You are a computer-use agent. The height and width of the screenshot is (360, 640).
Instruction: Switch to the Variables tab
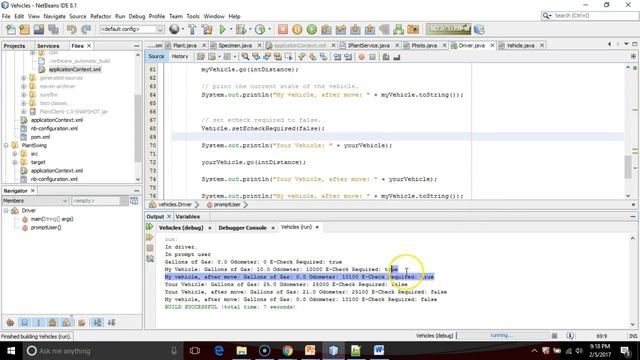pyautogui.click(x=188, y=216)
